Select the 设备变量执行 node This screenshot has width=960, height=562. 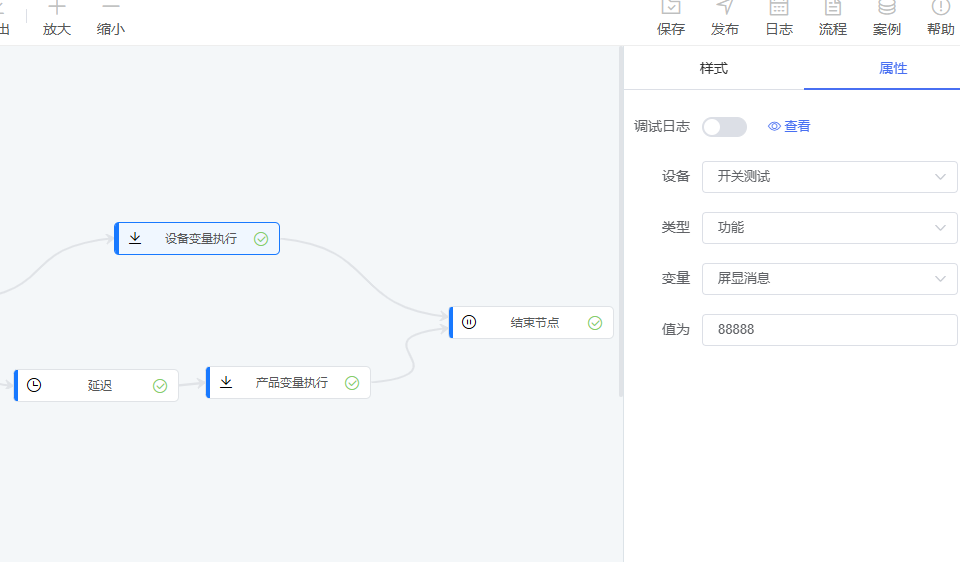point(200,239)
